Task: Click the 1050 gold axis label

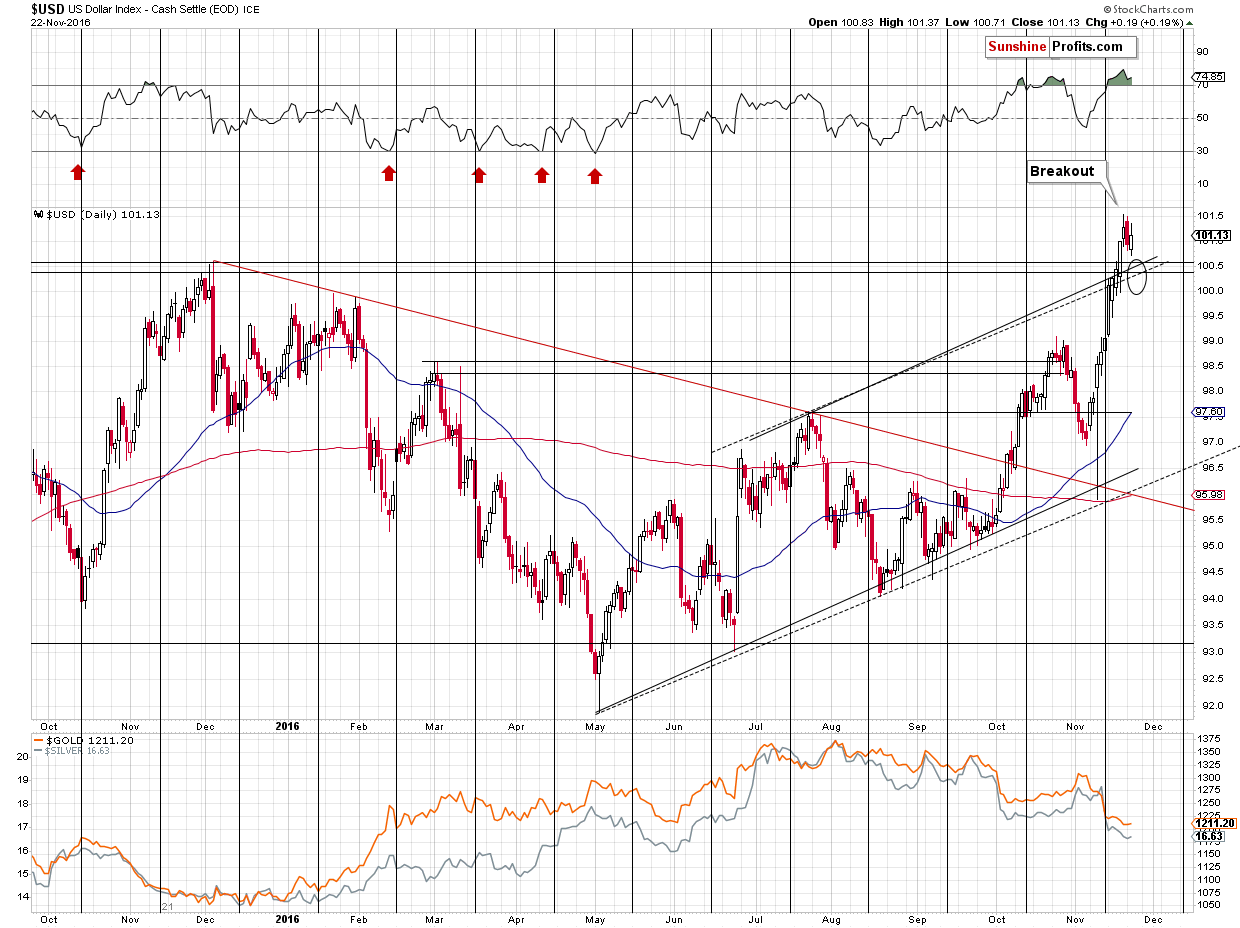Action: (1207, 904)
